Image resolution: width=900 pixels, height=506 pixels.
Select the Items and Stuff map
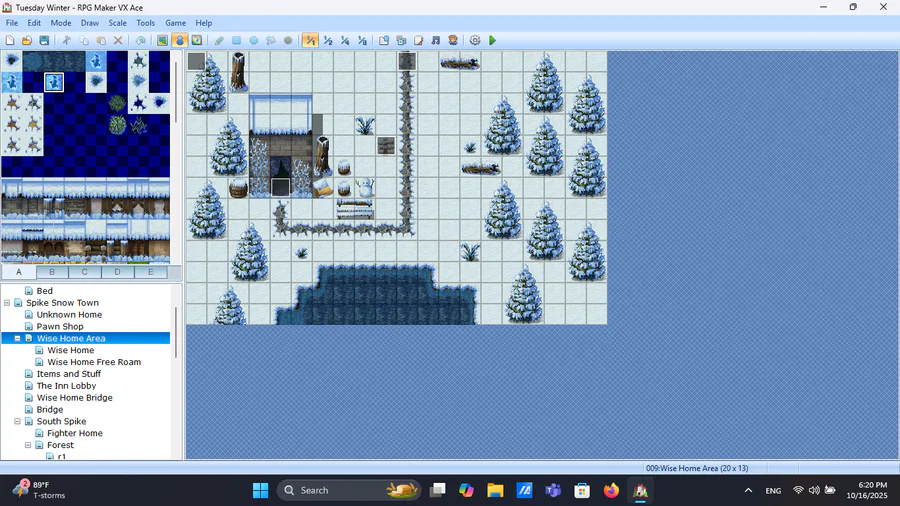click(x=68, y=374)
